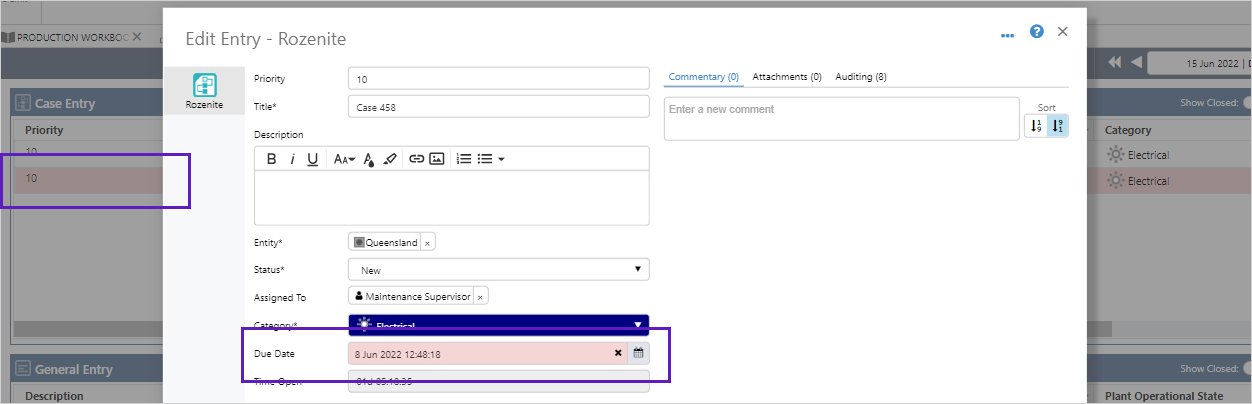The image size is (1252, 404).
Task: Click the Priority column header
Action: click(44, 130)
